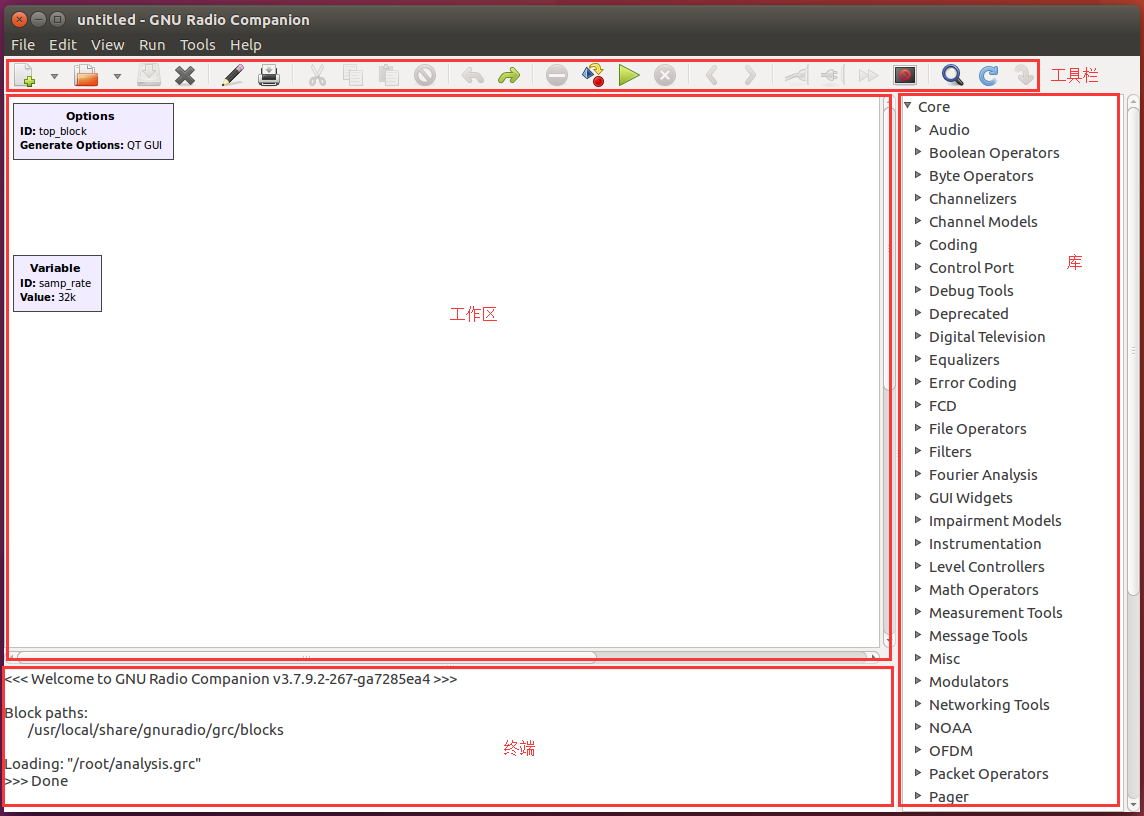Viewport: 1144px width, 816px height.
Task: Expand the Byte Operators triangle
Action: click(918, 174)
